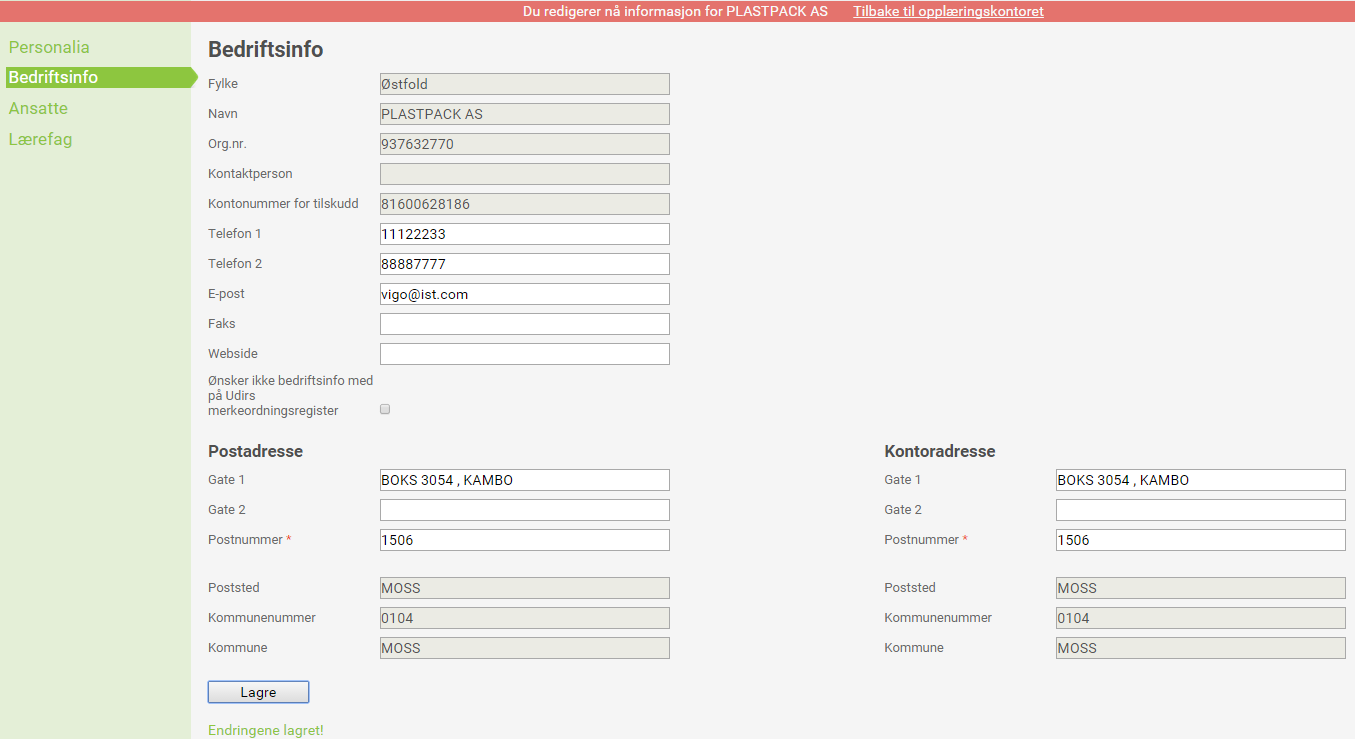Click Kontoradresse Poststed field MOSS
This screenshot has width=1355, height=739.
(x=1201, y=588)
